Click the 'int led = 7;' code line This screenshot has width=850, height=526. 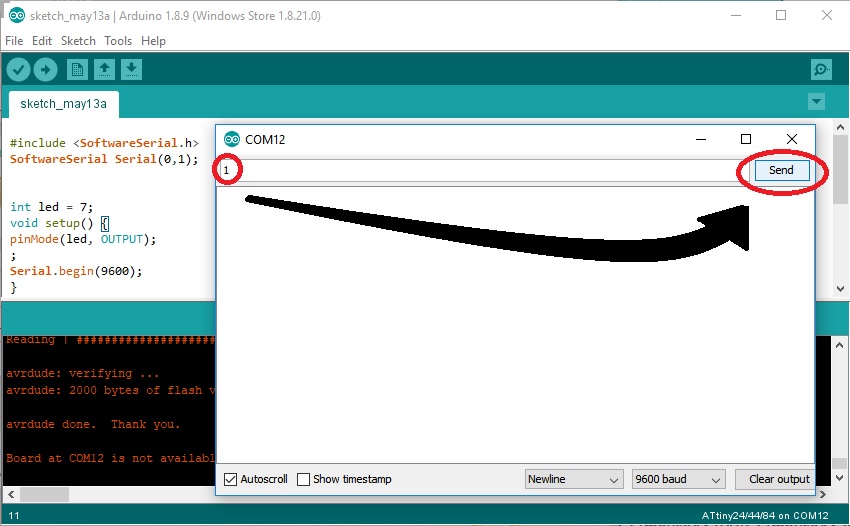[x=51, y=207]
